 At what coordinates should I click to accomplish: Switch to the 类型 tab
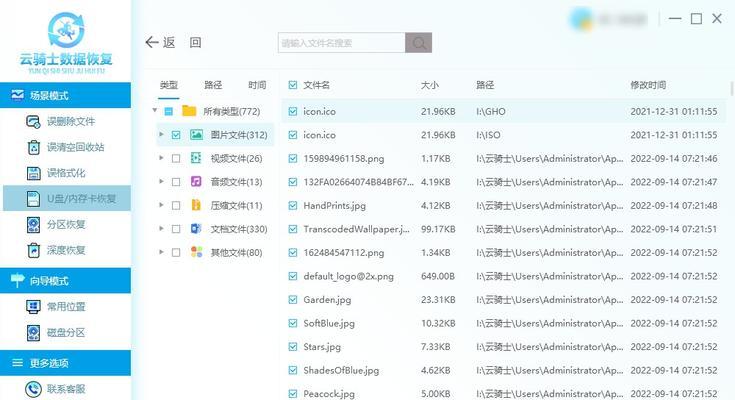169,85
